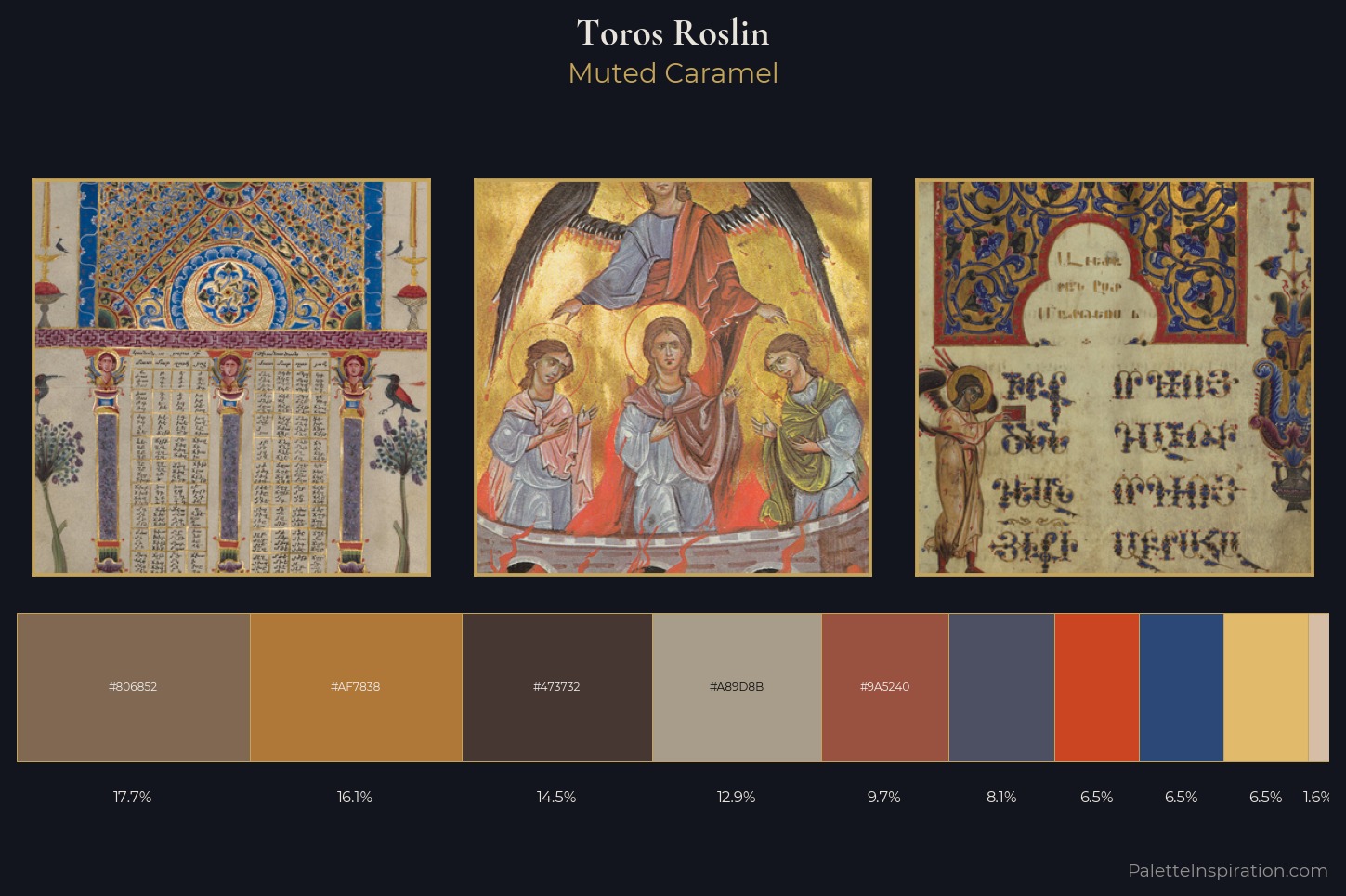The width and height of the screenshot is (1346, 896).
Task: Click the 1.6% percentage label
Action: [x=1316, y=797]
